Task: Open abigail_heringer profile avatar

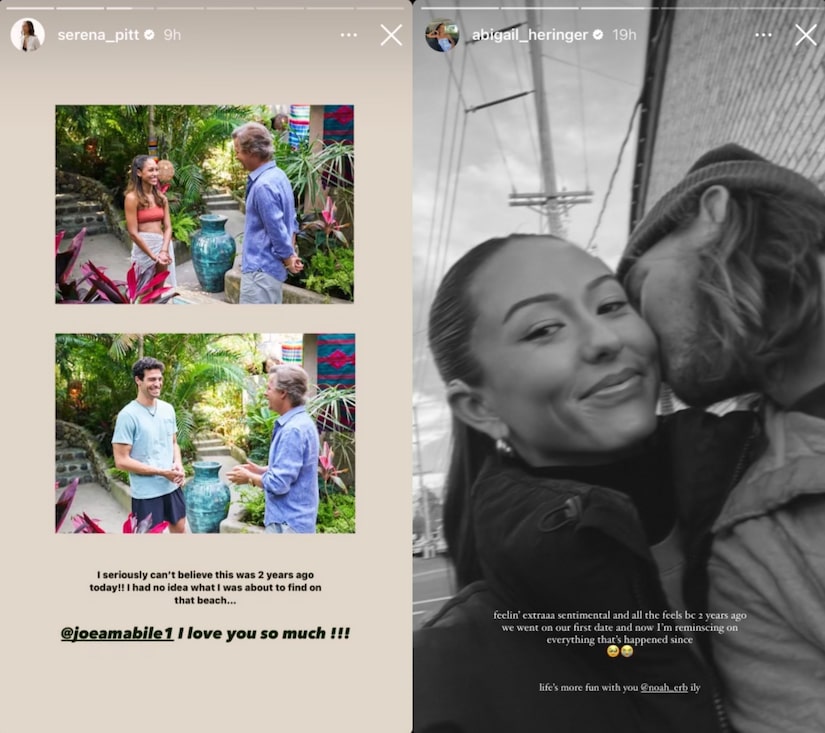Action: [442, 35]
